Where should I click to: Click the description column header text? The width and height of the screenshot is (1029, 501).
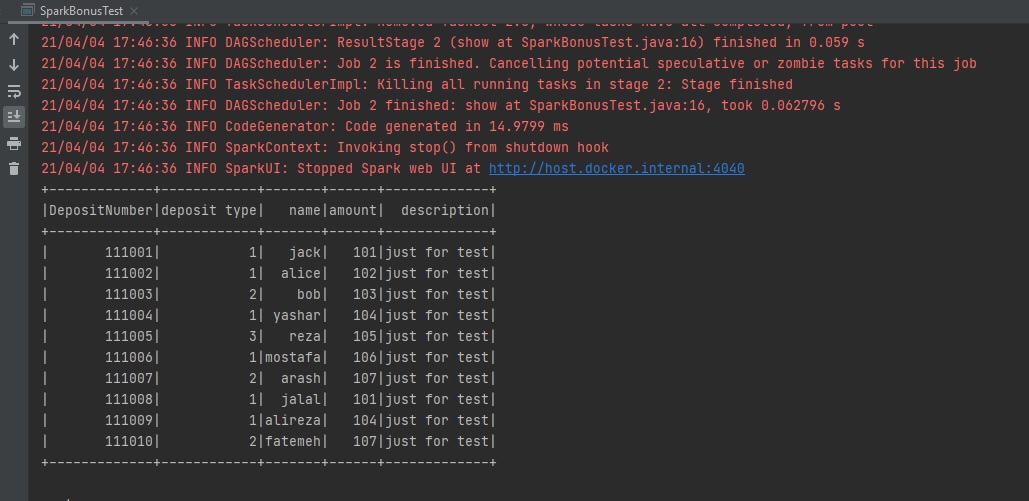[443, 210]
